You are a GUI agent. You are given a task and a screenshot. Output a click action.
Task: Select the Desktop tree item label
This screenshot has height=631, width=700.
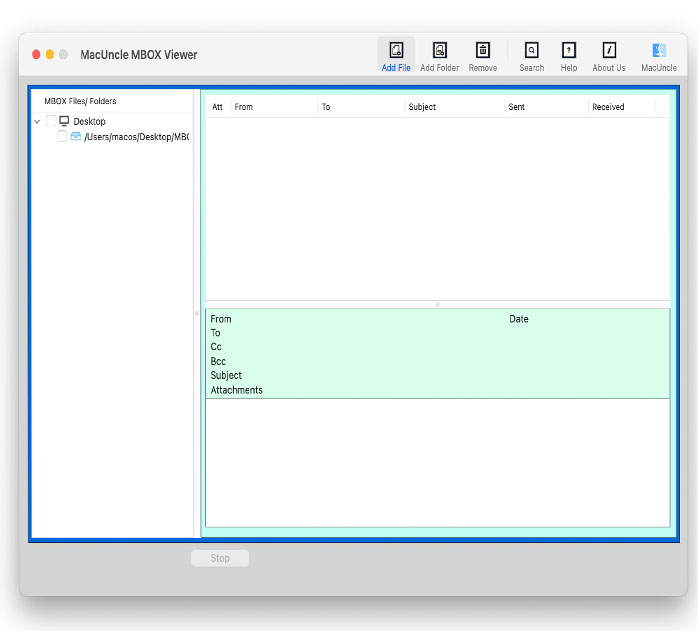89,121
